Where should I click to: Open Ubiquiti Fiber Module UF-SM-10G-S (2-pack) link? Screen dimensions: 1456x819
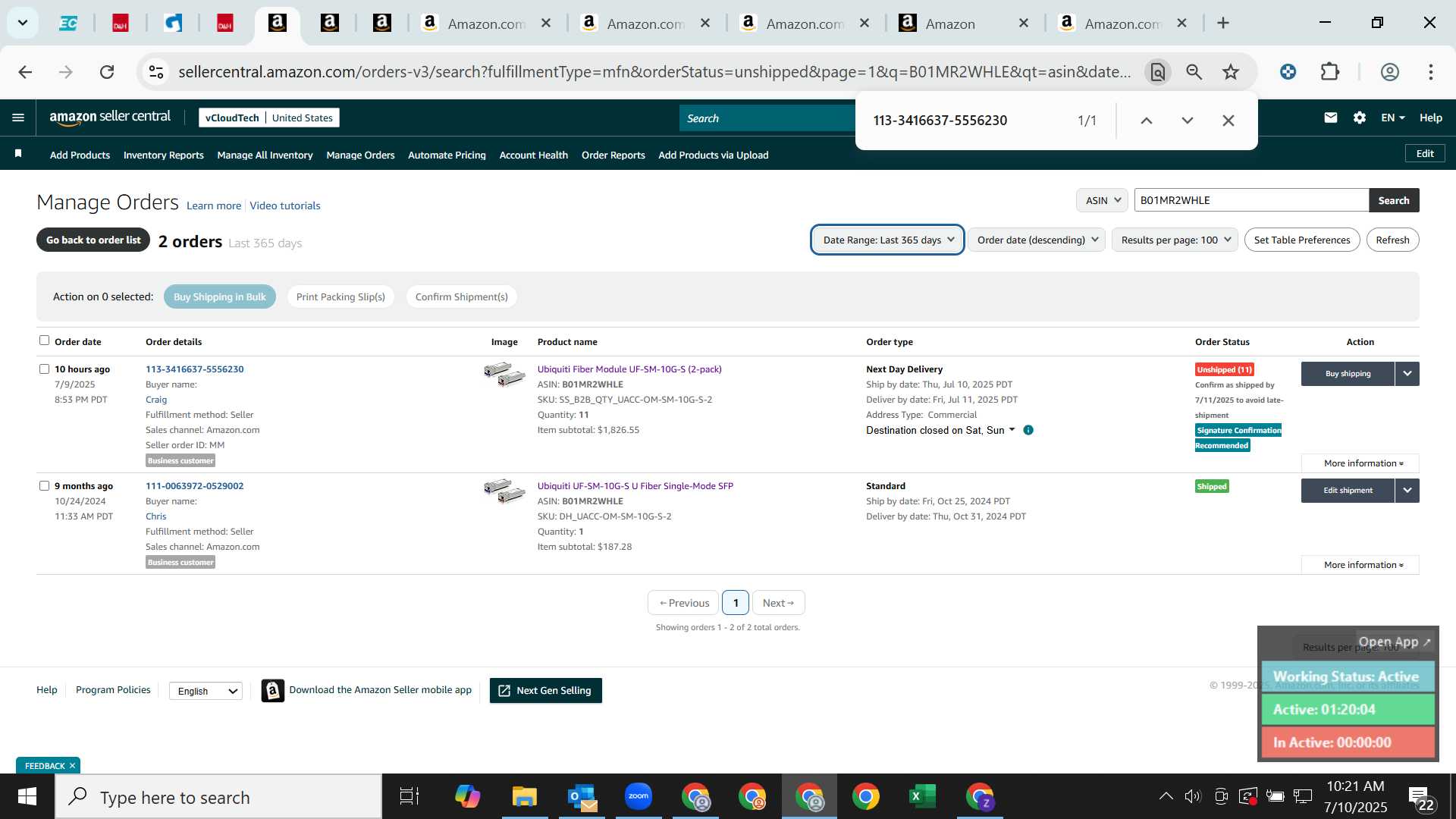[629, 369]
